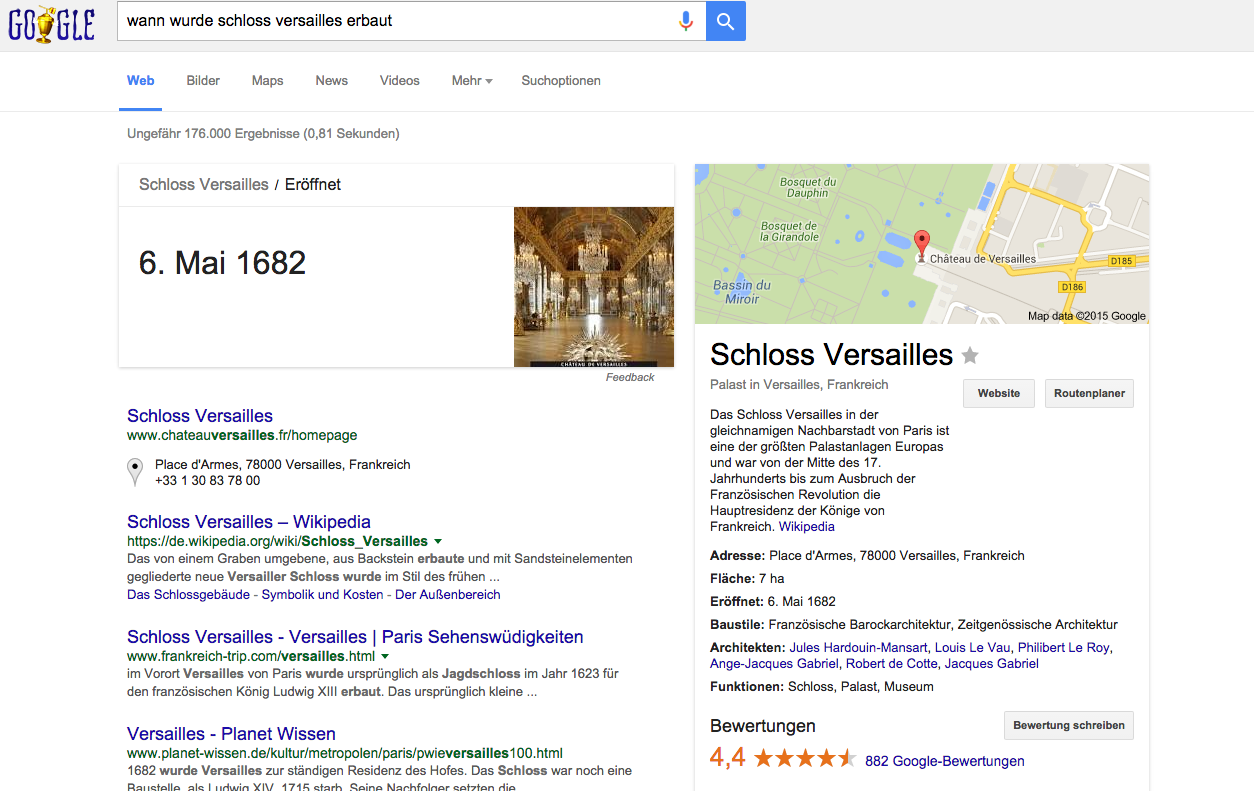Click the Website button
Image resolution: width=1254 pixels, height=791 pixels.
(999, 393)
